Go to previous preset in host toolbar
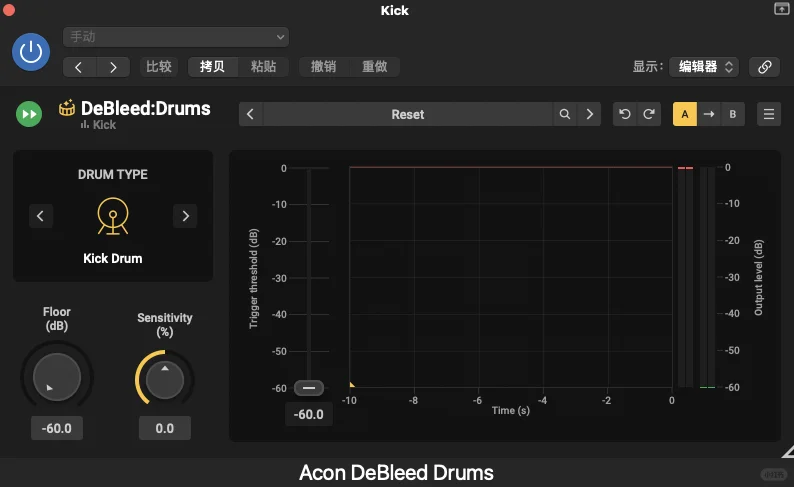The width and height of the screenshot is (794, 487). tap(79, 67)
